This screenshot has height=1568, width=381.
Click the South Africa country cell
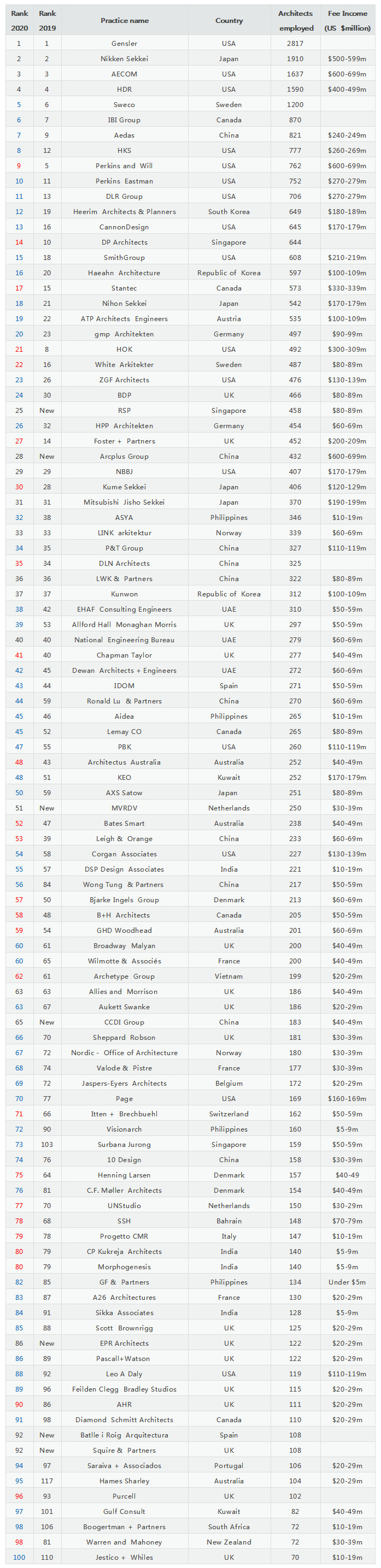click(228, 1526)
